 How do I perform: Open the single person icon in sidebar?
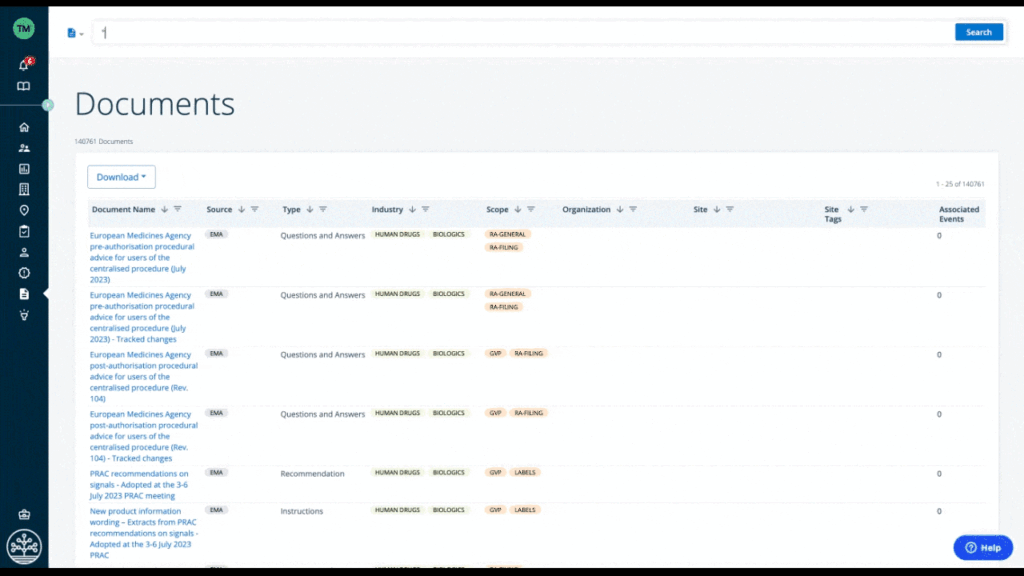24,252
